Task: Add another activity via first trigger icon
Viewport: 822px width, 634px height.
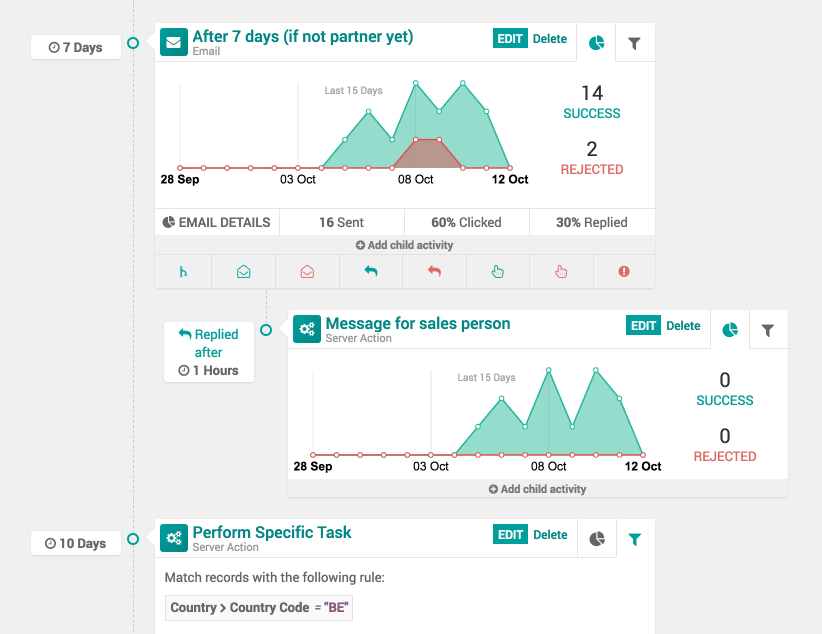Action: [x=183, y=272]
